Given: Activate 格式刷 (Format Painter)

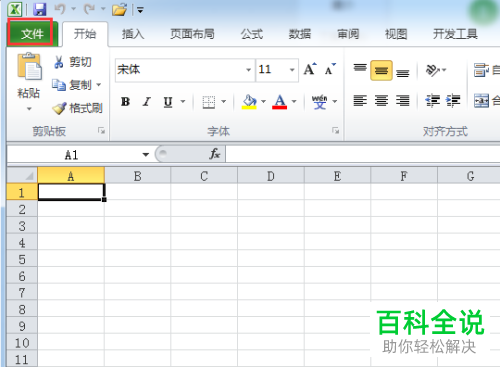Looking at the screenshot, I should coord(77,108).
